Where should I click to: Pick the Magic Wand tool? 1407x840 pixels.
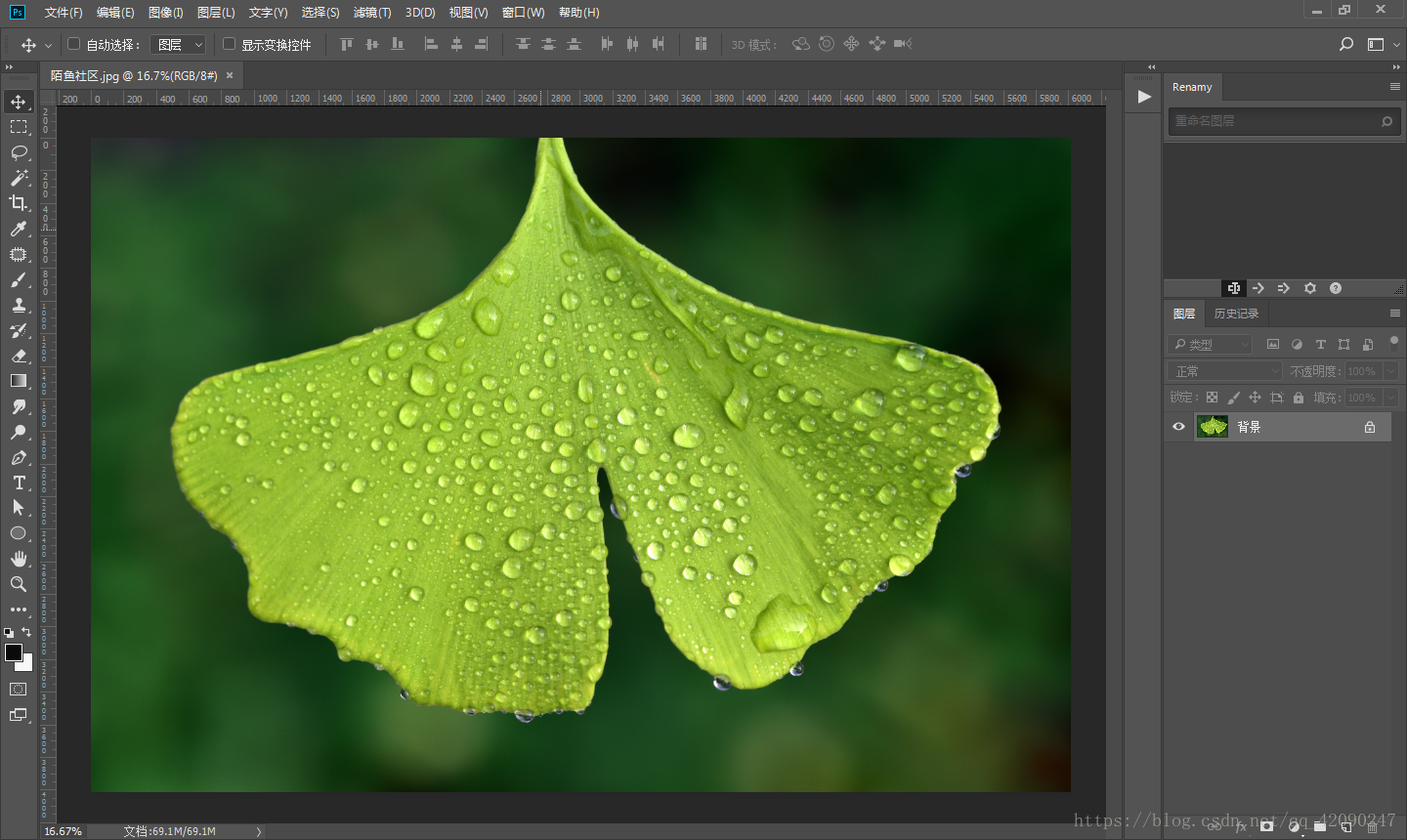(x=19, y=178)
